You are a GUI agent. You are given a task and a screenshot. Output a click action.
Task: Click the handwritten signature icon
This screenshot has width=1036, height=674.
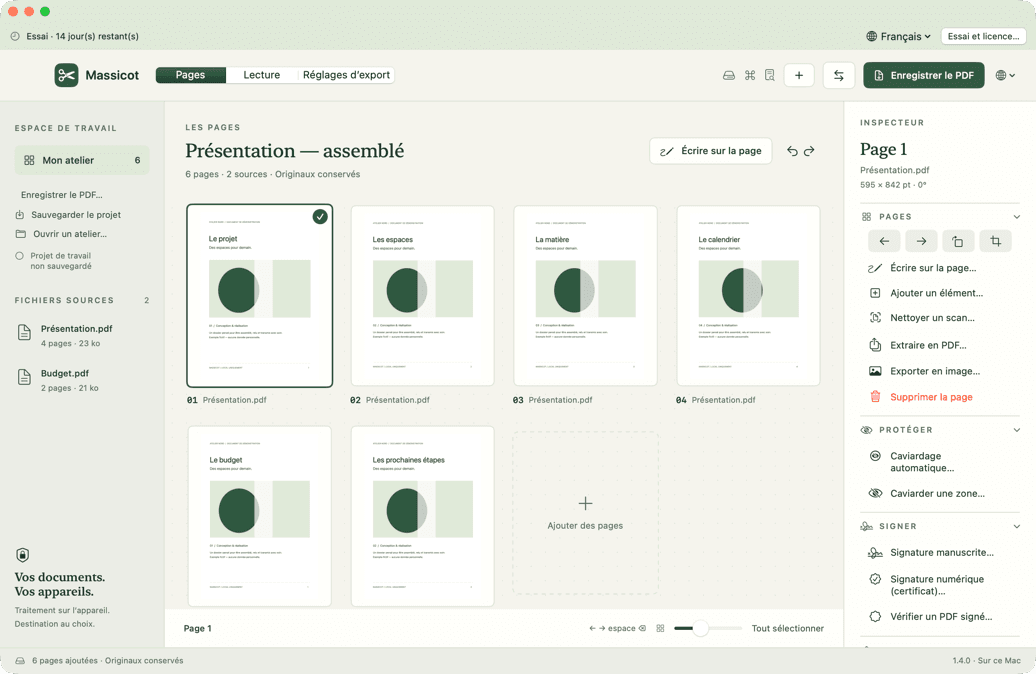(x=875, y=552)
